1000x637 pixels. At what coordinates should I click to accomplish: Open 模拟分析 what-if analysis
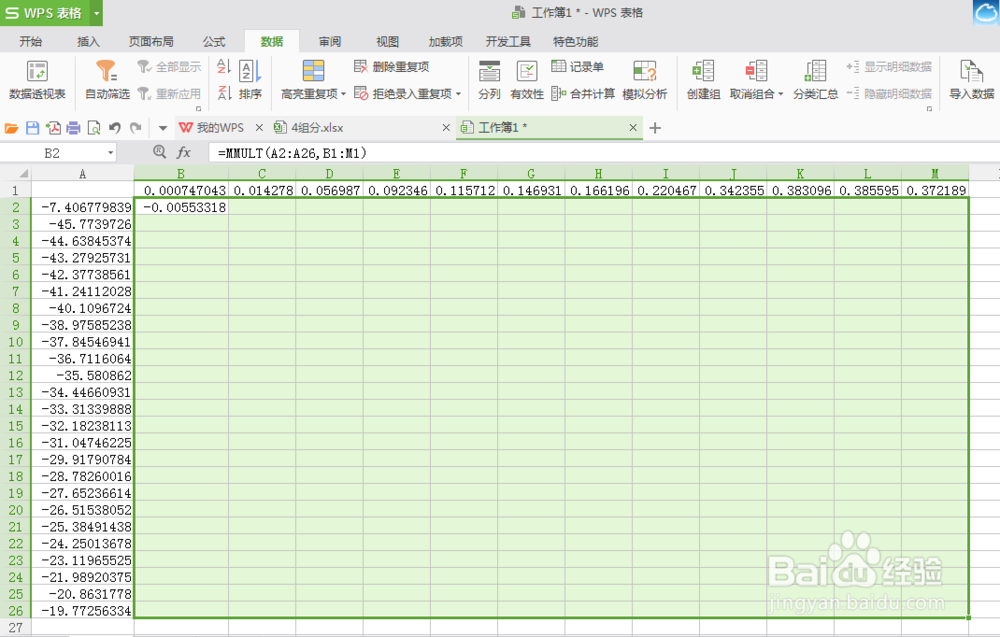point(645,80)
